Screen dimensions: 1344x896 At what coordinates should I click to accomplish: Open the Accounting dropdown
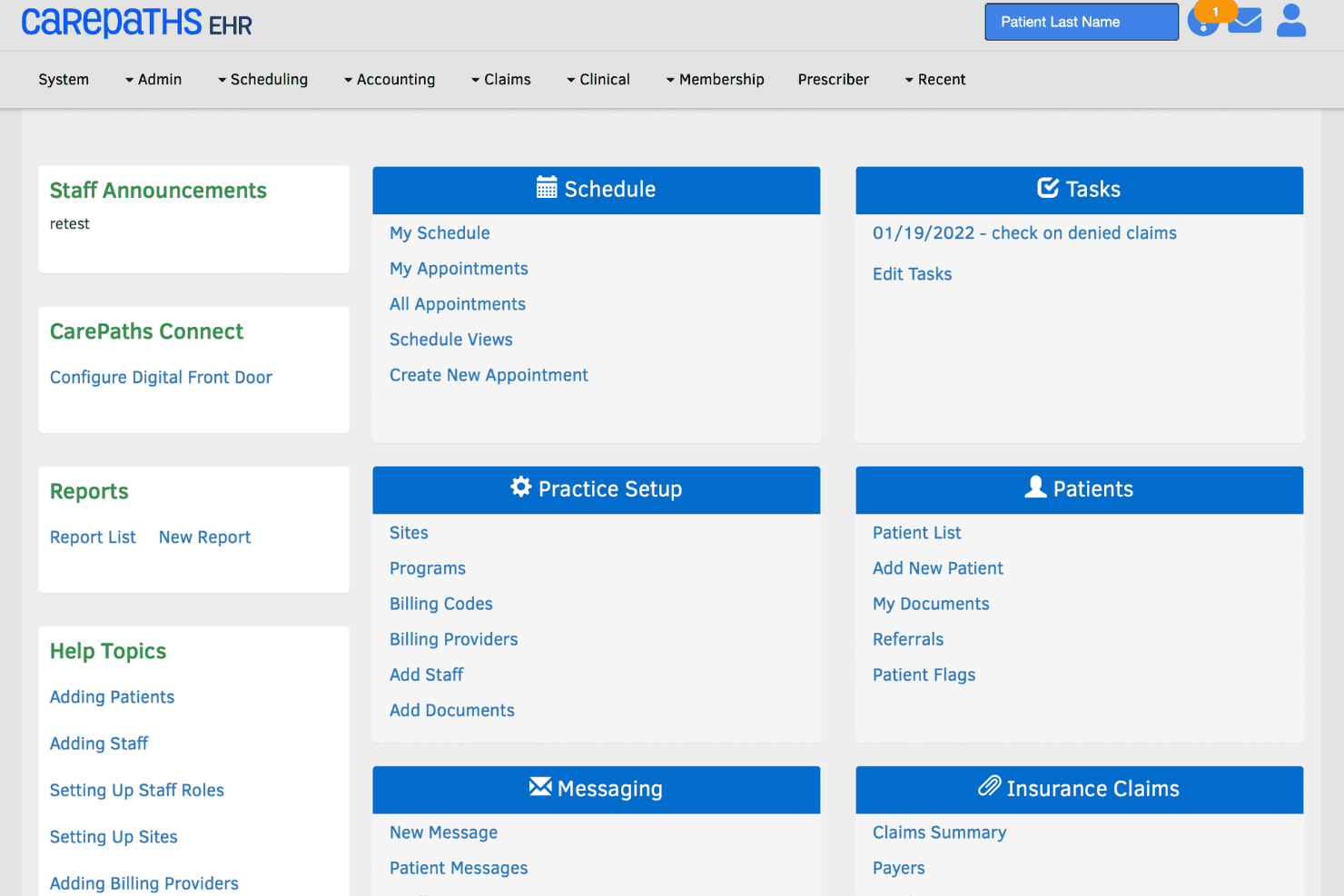click(x=390, y=80)
